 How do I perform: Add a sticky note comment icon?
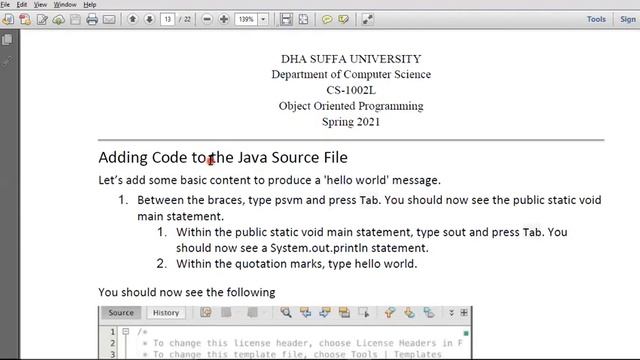327,19
